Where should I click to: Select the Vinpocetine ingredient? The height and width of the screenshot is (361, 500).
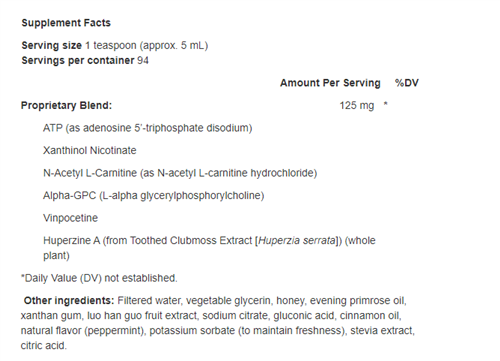70,218
